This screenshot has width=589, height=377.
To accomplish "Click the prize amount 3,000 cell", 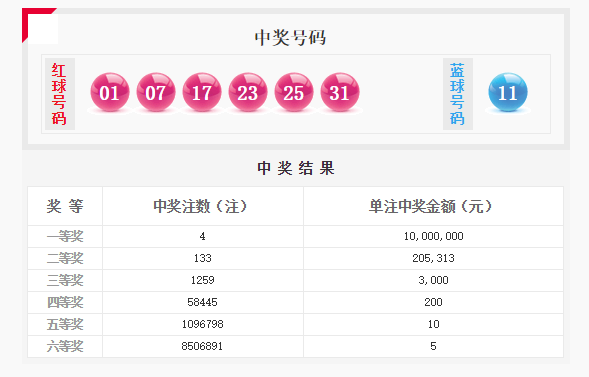I will pyautogui.click(x=433, y=280).
